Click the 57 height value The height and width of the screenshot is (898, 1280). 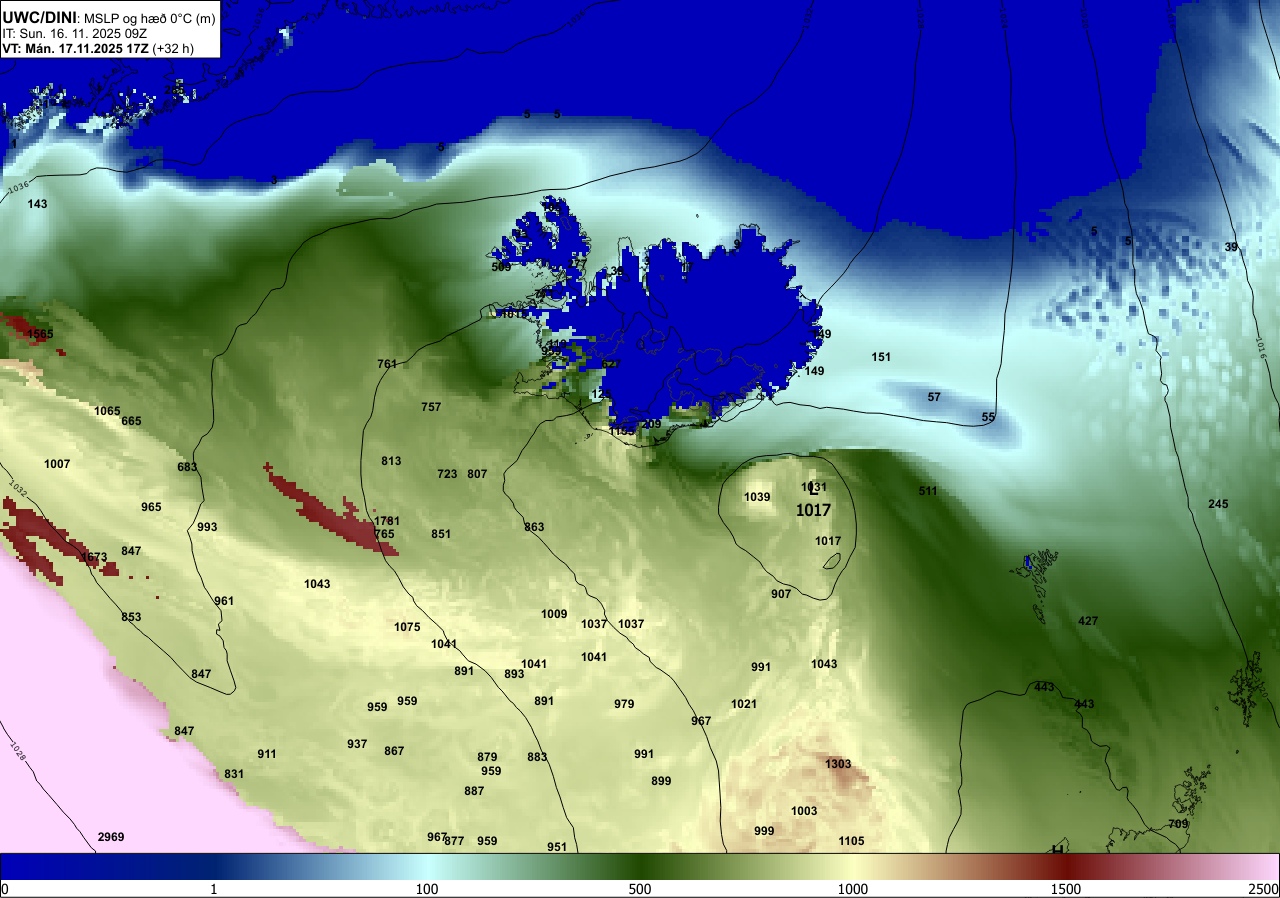(x=934, y=397)
